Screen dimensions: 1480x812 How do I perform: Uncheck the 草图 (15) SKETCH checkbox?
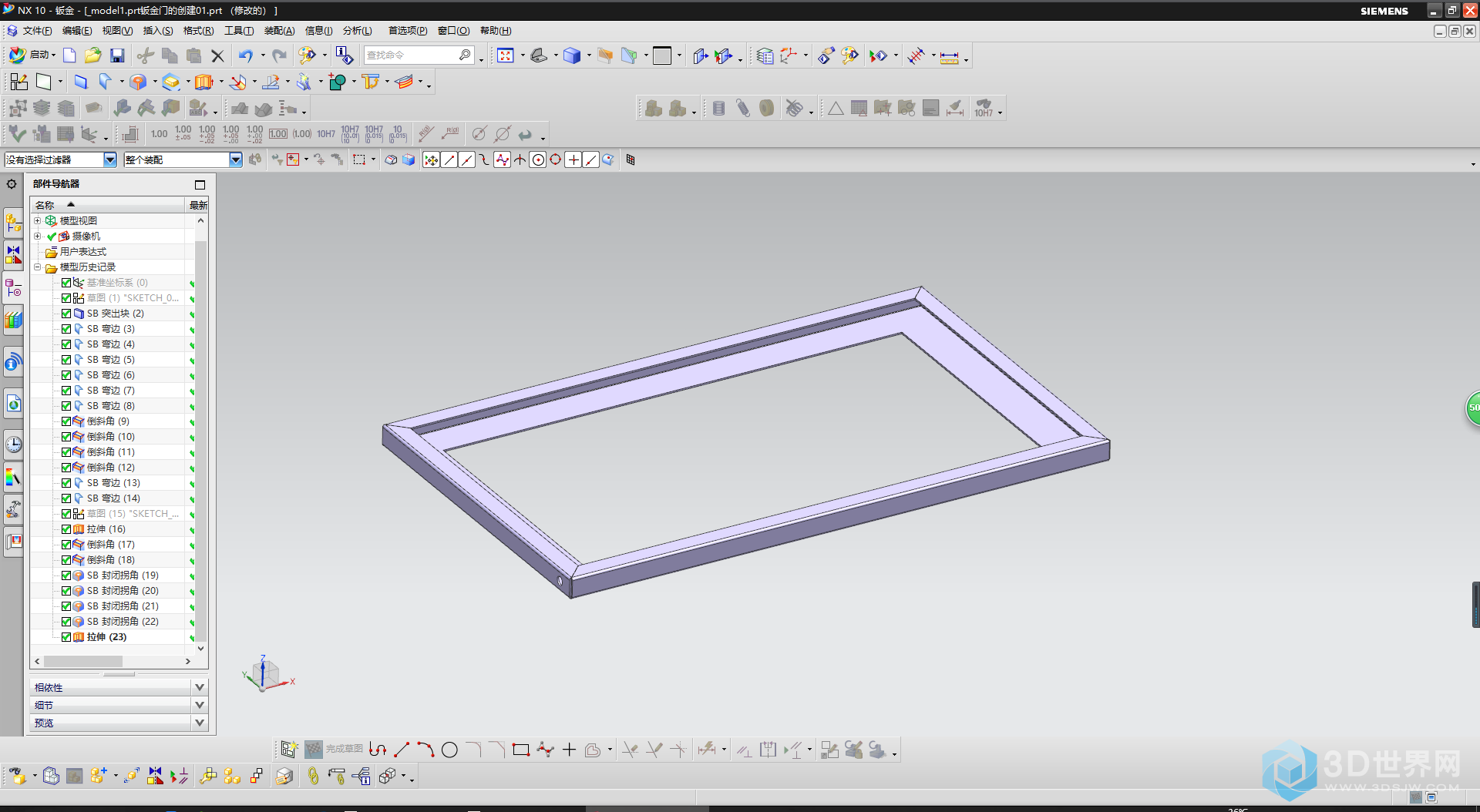66,514
